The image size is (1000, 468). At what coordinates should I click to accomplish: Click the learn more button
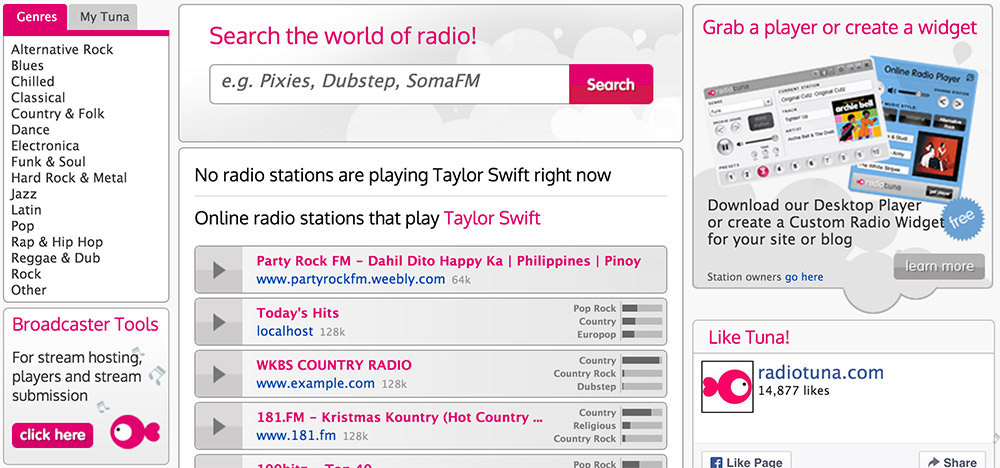point(939,267)
